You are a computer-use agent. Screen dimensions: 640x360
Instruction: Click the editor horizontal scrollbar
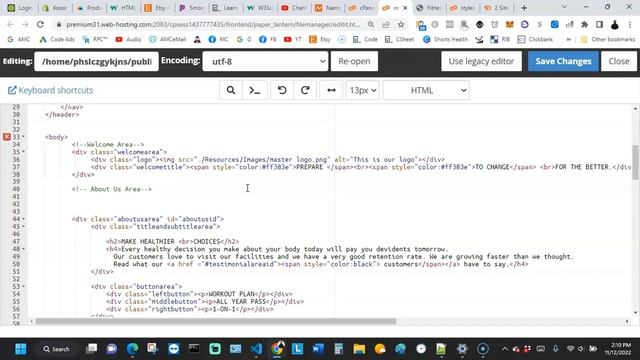(216, 321)
